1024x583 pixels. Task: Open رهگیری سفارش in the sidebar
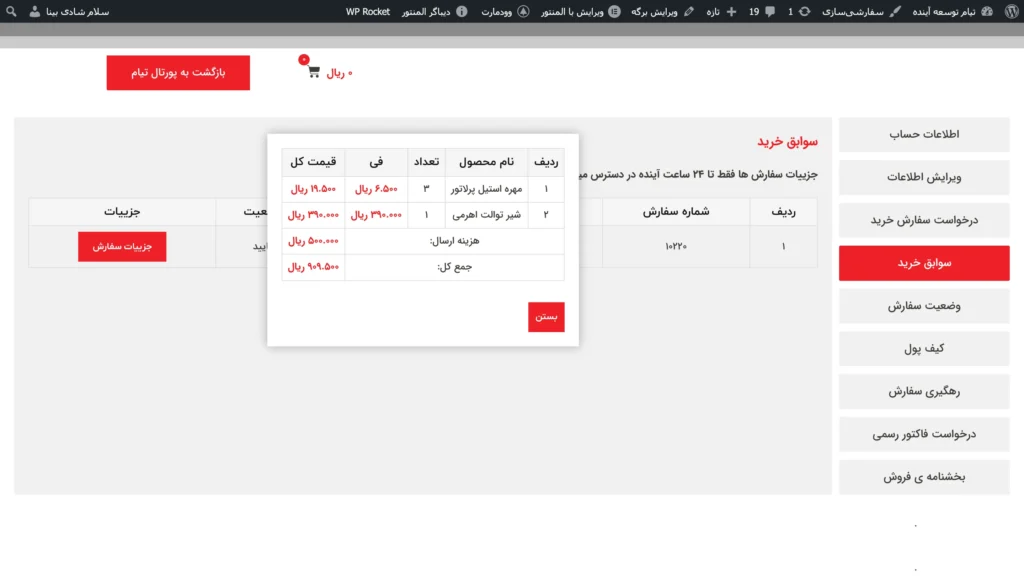coord(924,392)
